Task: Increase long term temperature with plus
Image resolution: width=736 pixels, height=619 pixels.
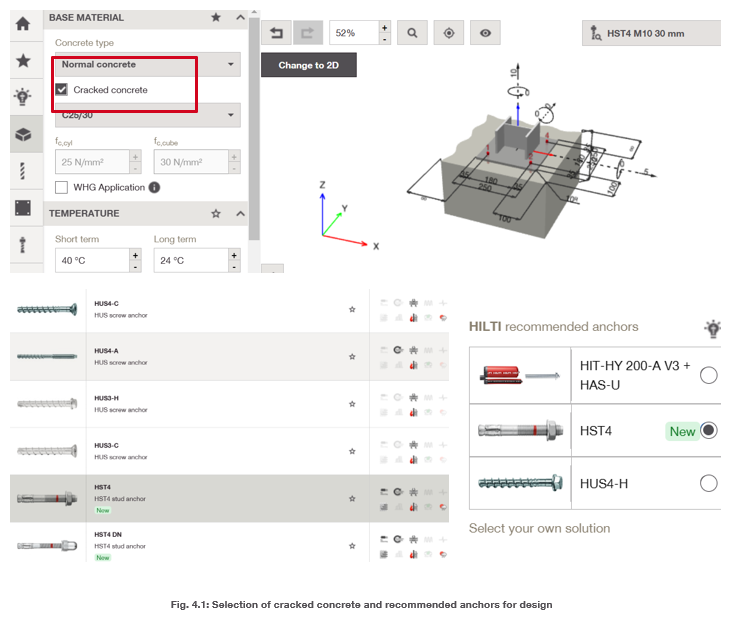Action: tap(234, 255)
